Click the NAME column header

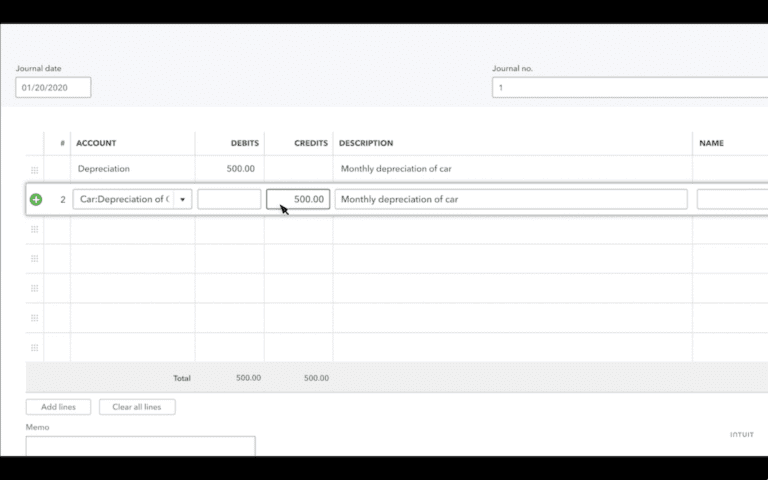(x=711, y=143)
